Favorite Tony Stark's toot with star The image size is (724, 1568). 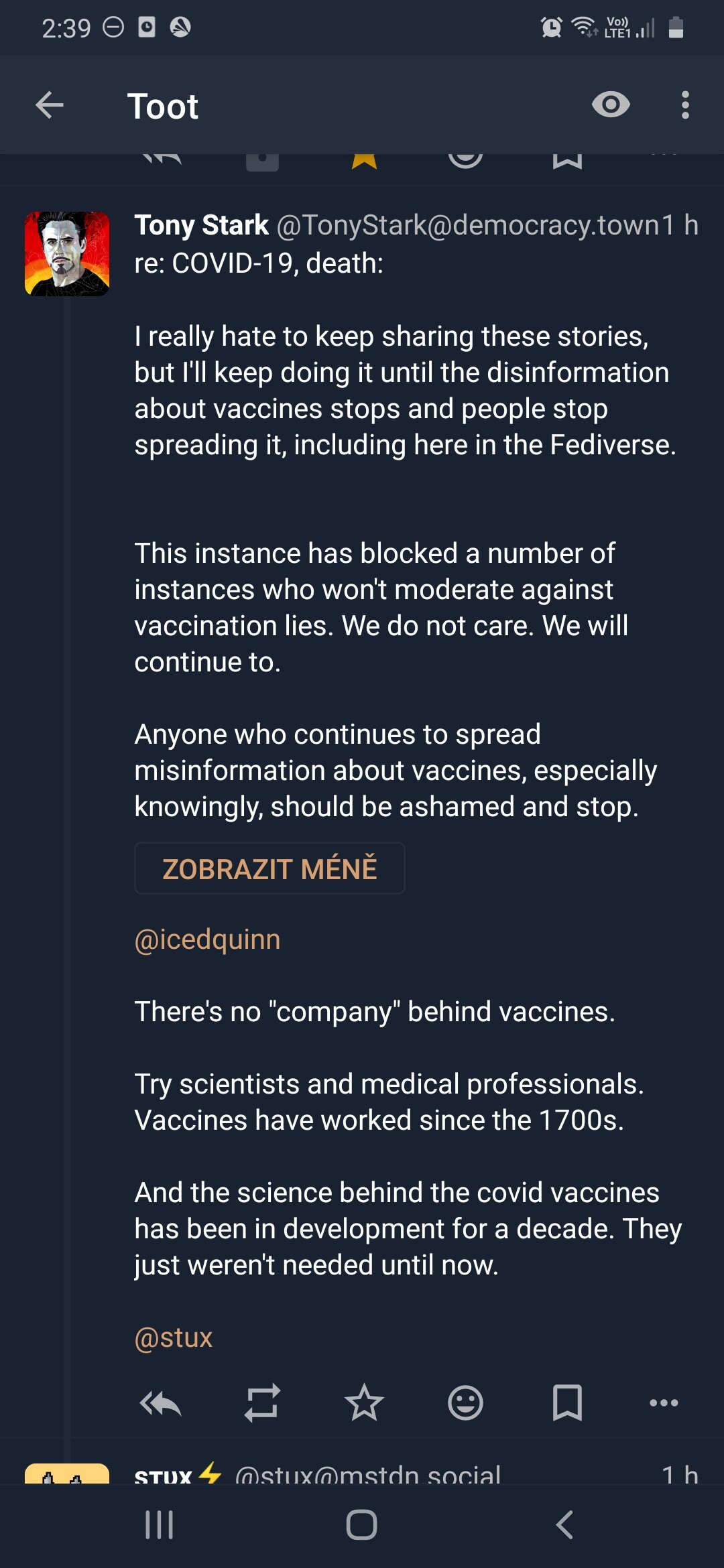click(x=364, y=1402)
